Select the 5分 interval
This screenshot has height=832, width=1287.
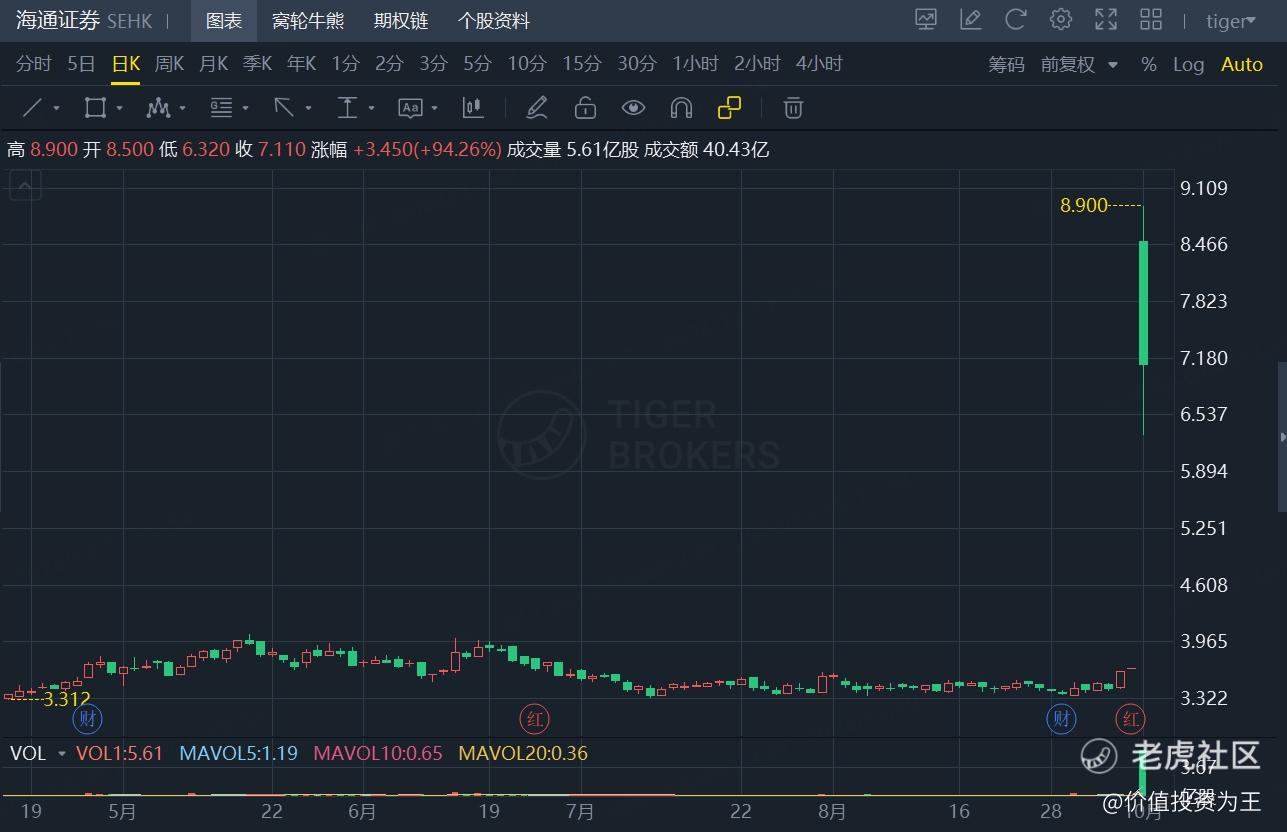point(477,64)
